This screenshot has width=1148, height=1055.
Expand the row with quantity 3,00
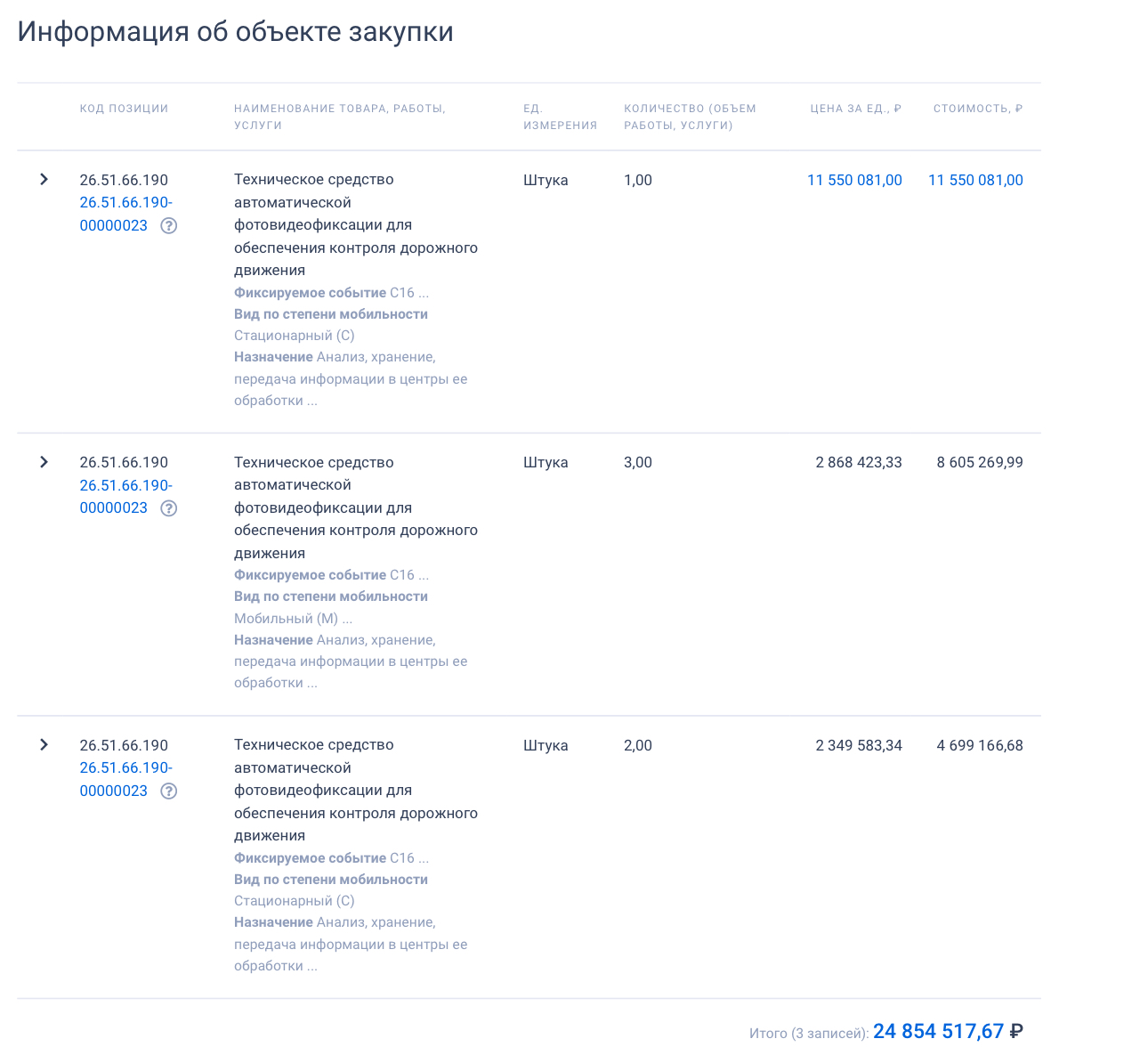[44, 462]
